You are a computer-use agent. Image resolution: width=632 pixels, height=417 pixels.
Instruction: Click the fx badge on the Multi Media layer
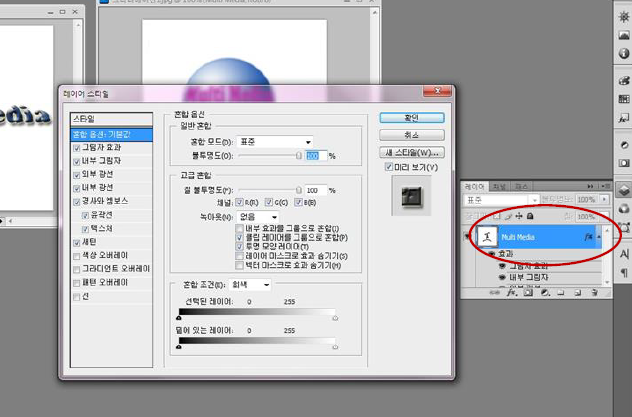(588, 237)
